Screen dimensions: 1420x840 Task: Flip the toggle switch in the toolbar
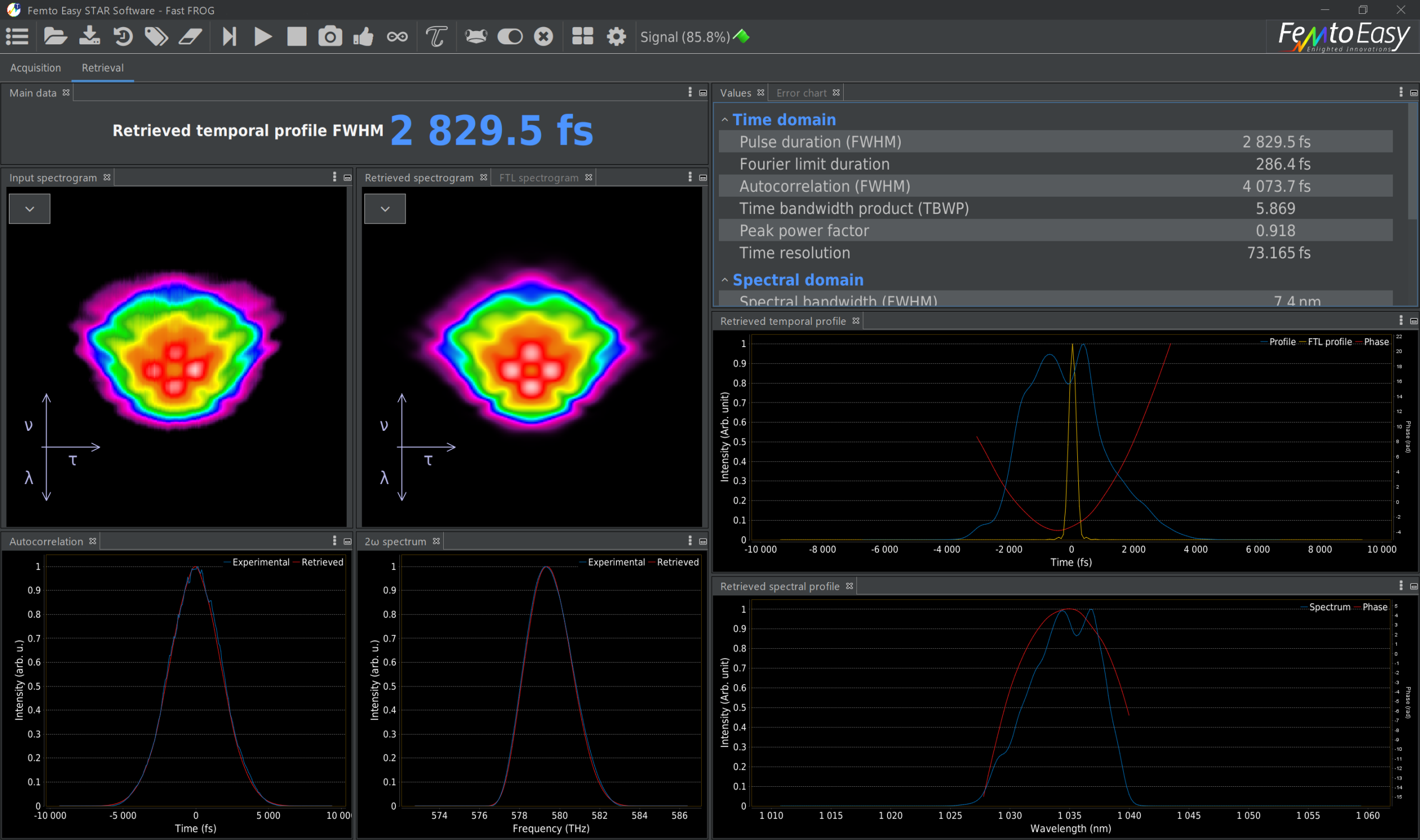point(510,37)
